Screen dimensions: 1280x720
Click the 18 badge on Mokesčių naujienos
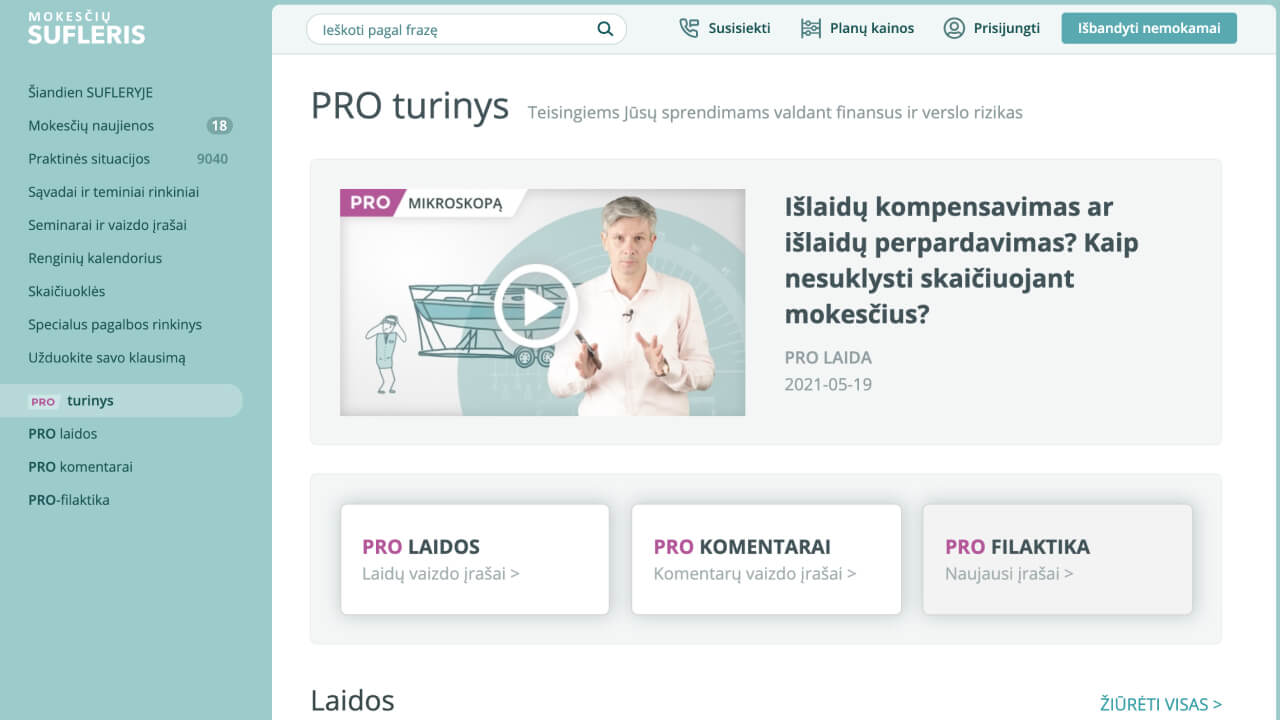(x=219, y=126)
